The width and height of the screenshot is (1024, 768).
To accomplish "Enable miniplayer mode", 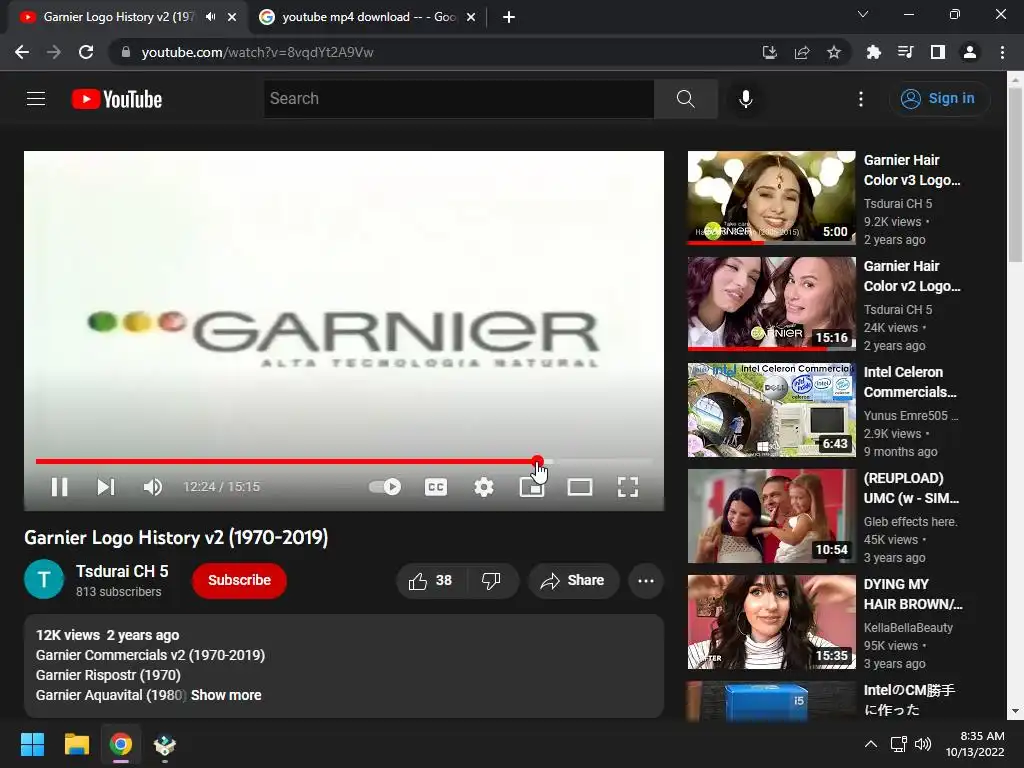I will [x=532, y=487].
